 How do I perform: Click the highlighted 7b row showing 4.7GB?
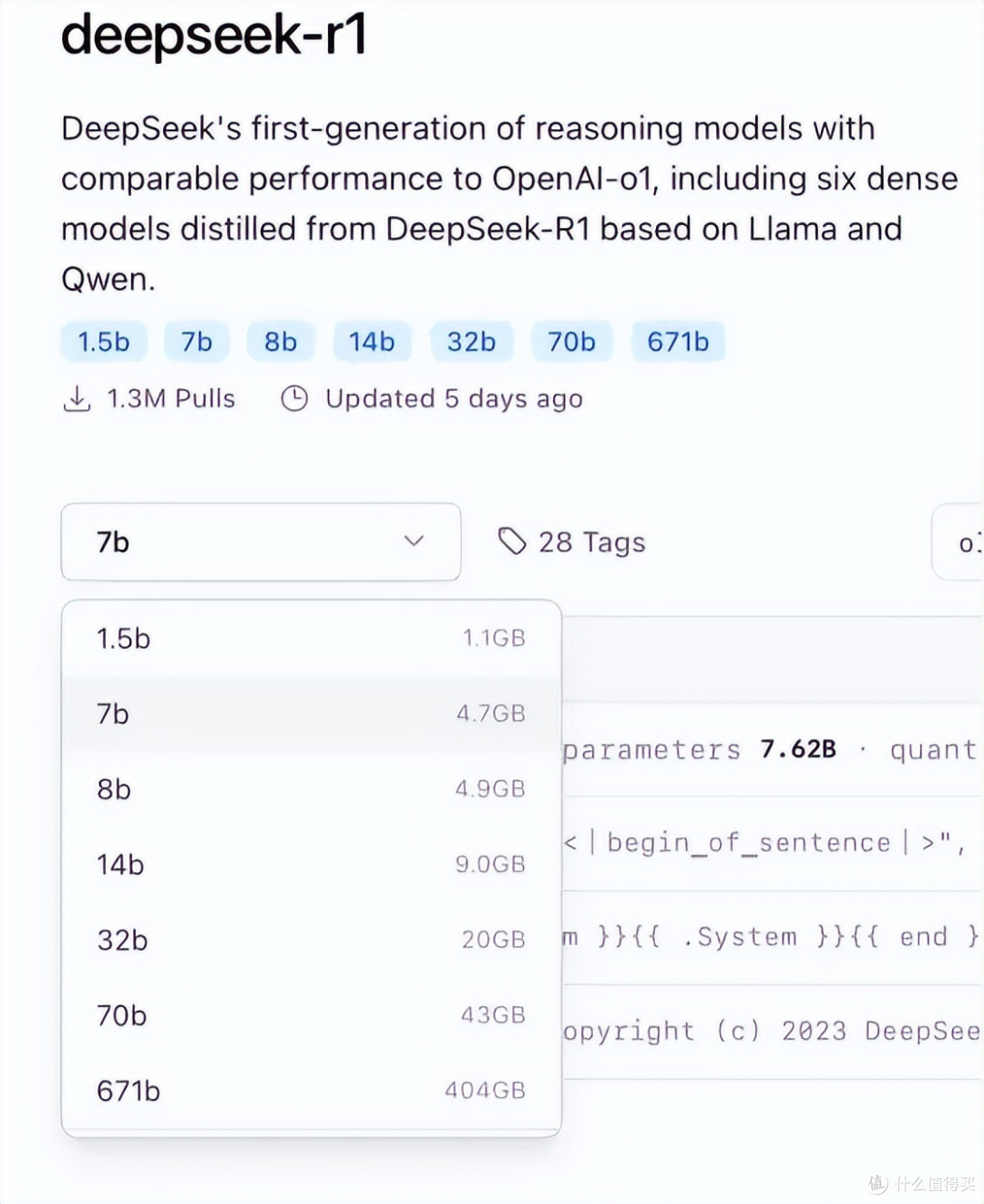pos(310,713)
